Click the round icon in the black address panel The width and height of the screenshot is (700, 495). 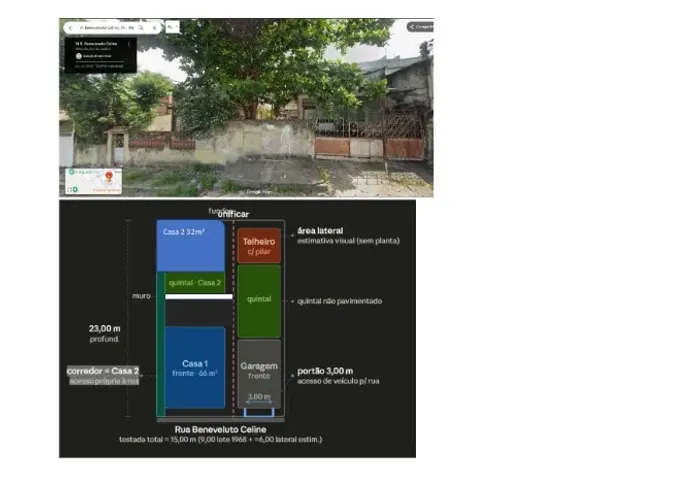point(79,56)
